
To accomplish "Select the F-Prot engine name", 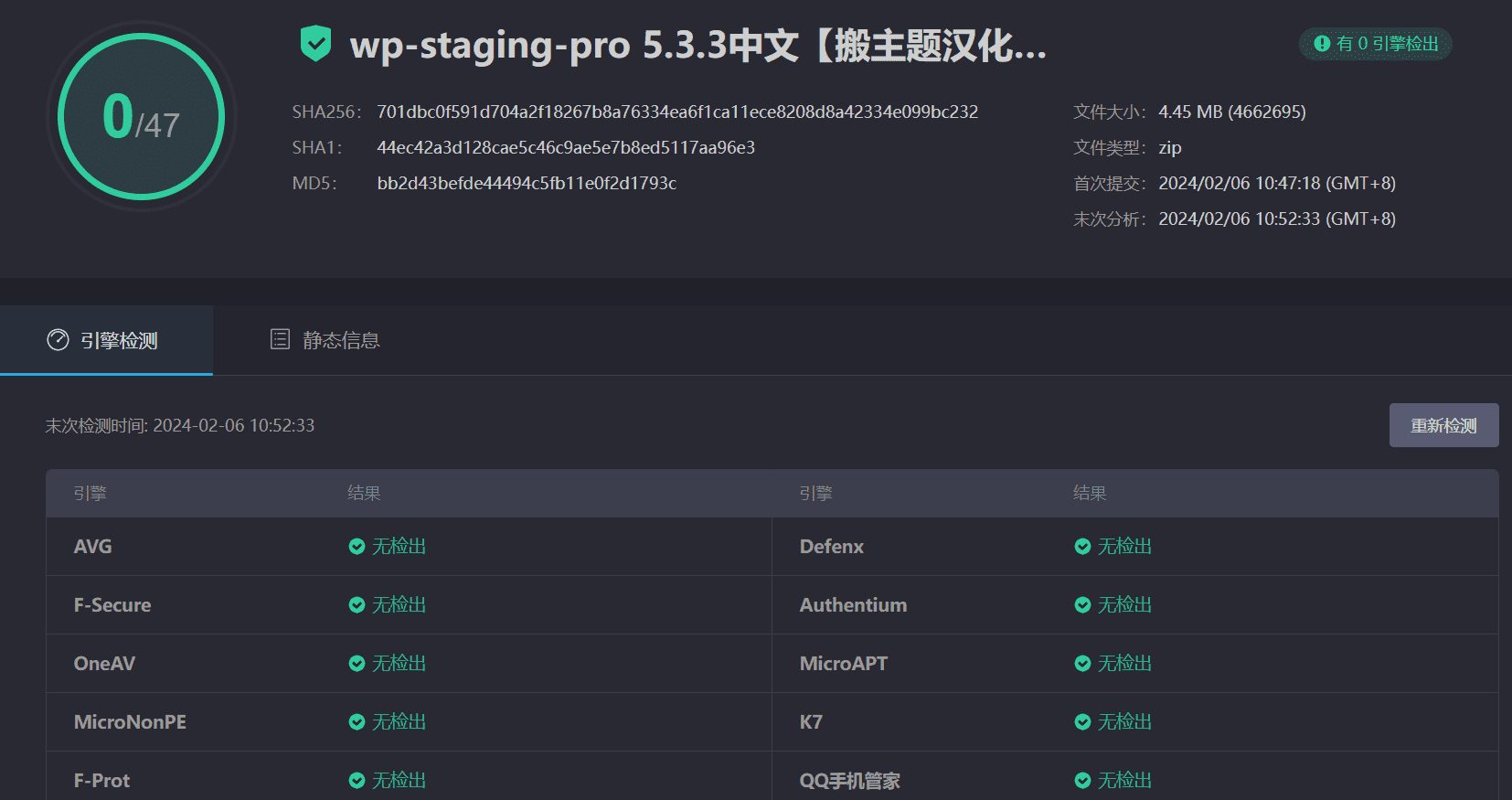I will coord(101,781).
